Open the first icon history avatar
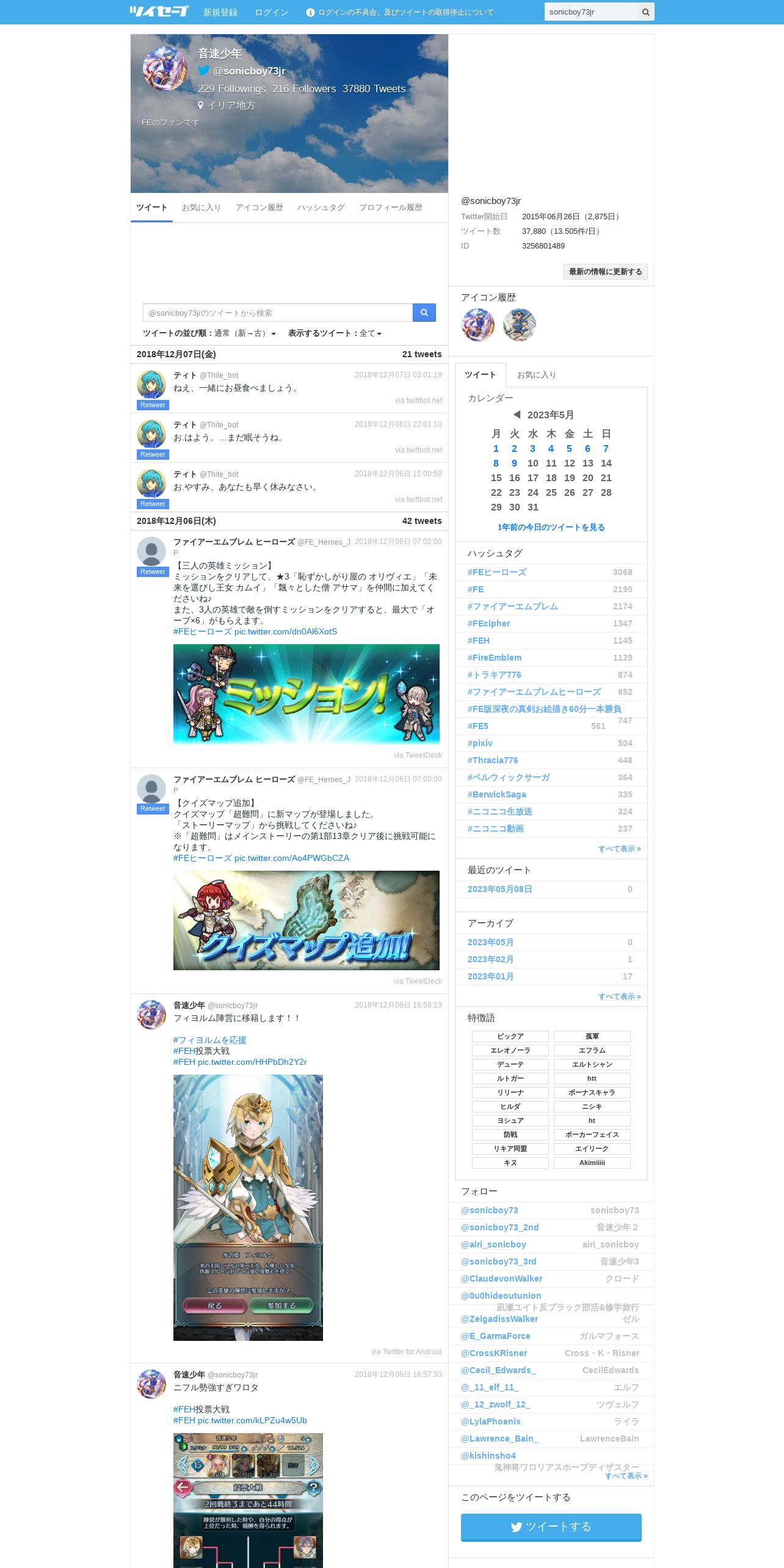Image resolution: width=784 pixels, height=1568 pixels. 477,325
